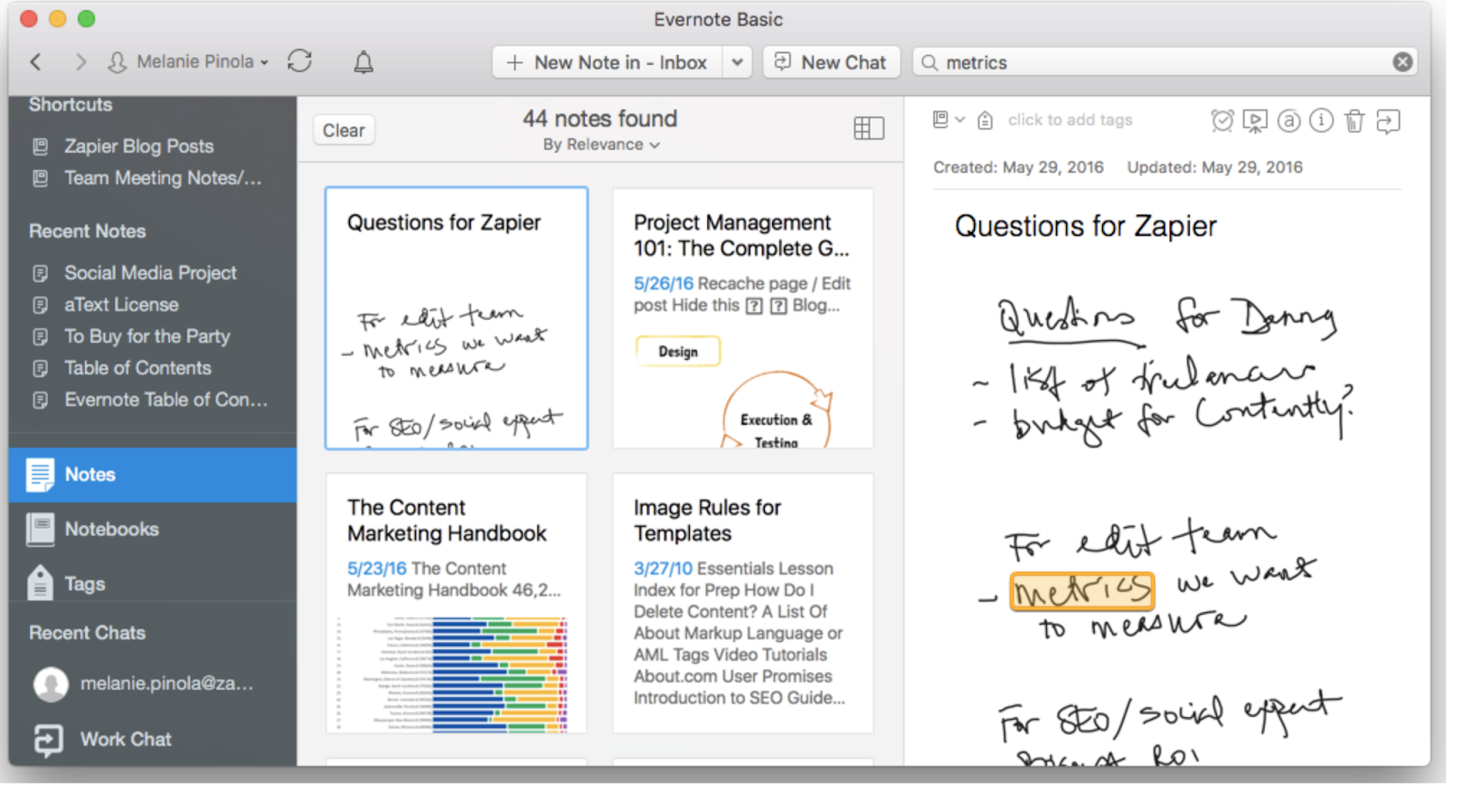Select Tags in the sidebar

pyautogui.click(x=153, y=584)
